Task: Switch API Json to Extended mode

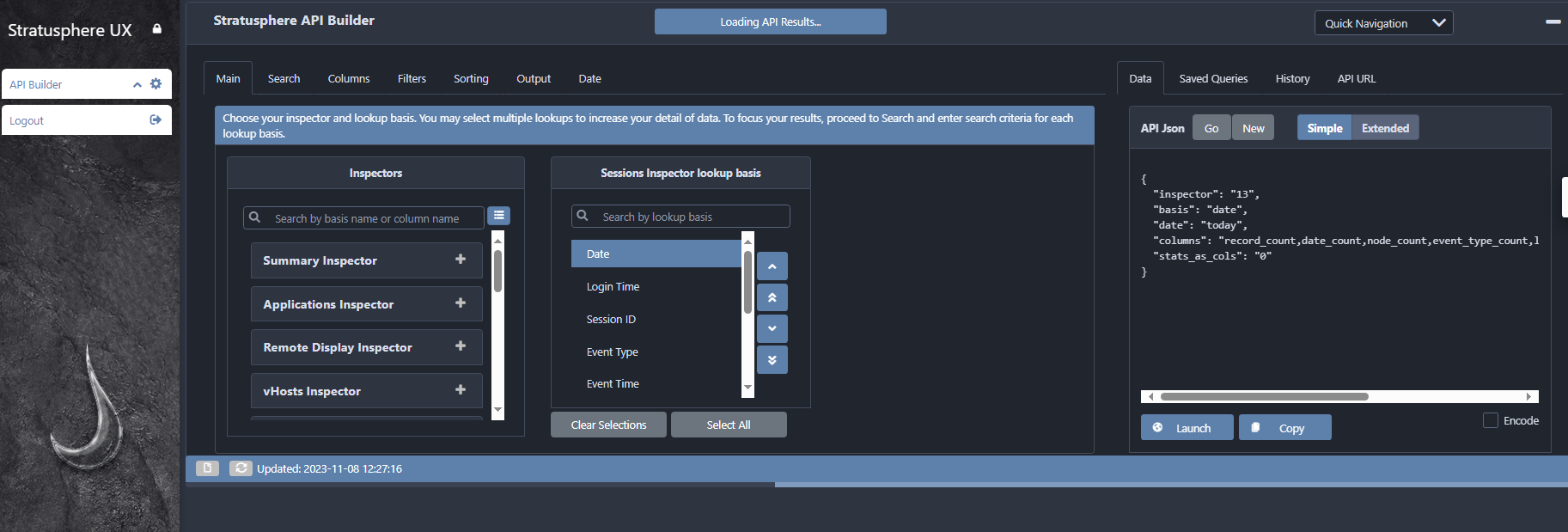Action: (x=1384, y=128)
